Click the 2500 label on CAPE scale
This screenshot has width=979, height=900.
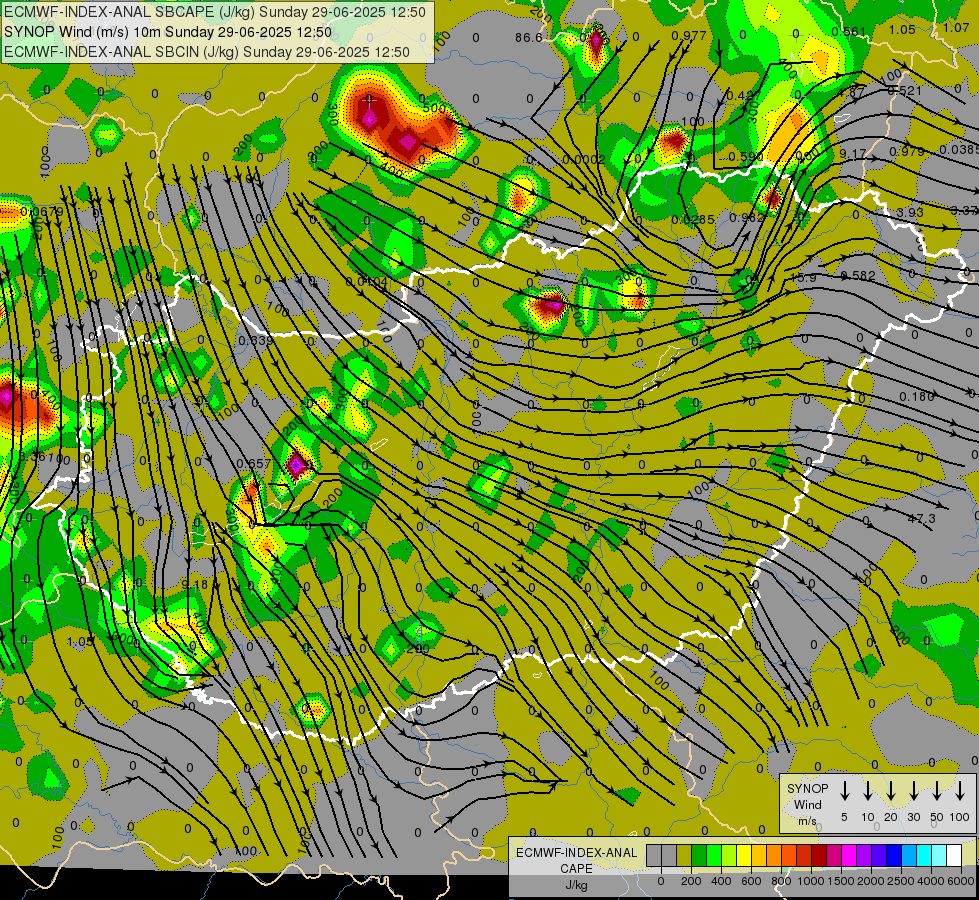(901, 881)
